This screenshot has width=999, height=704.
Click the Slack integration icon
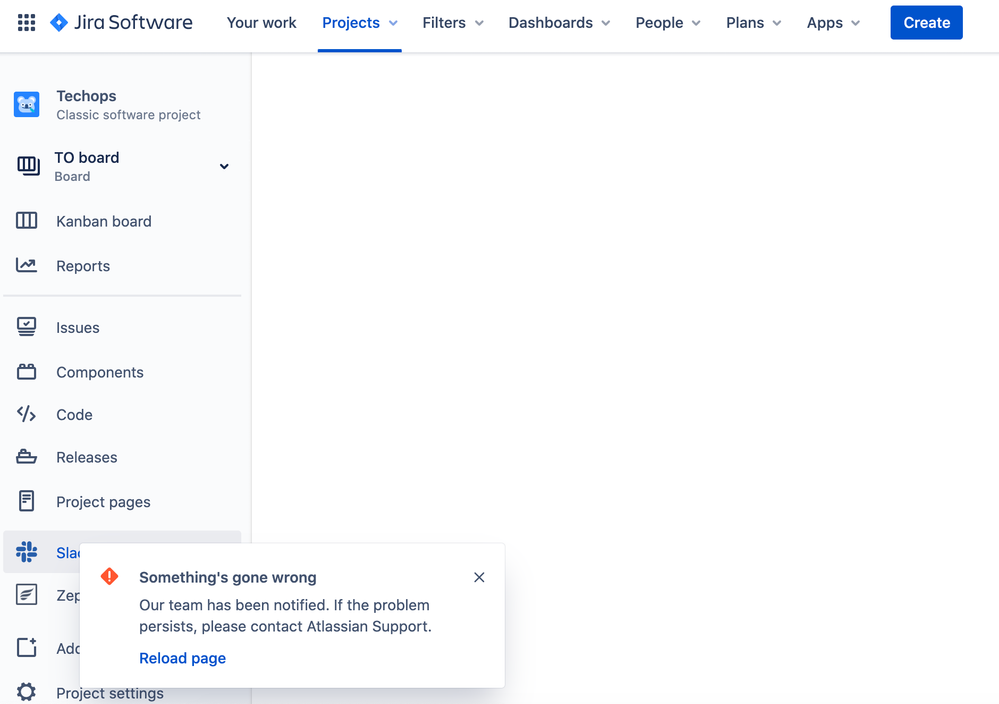coord(27,552)
